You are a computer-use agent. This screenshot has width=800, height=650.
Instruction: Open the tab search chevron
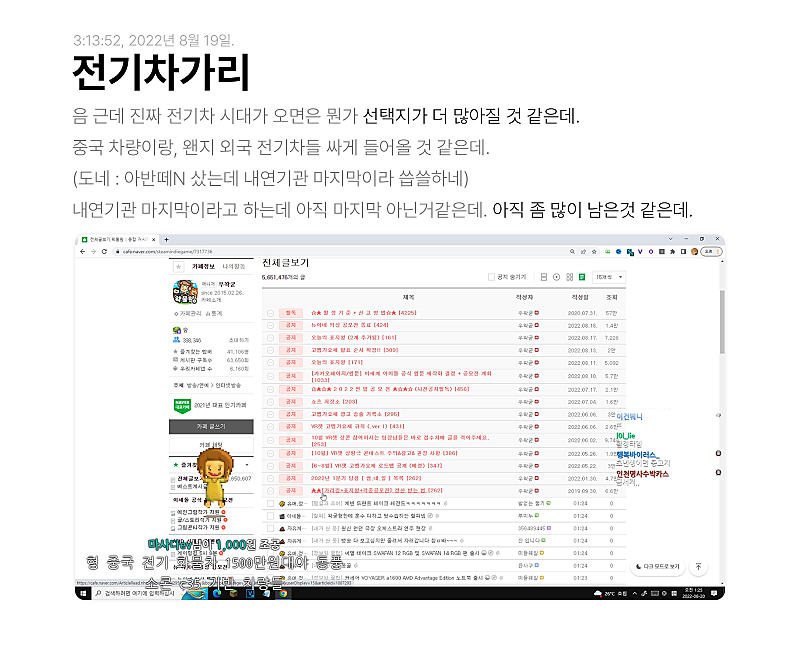coord(670,239)
